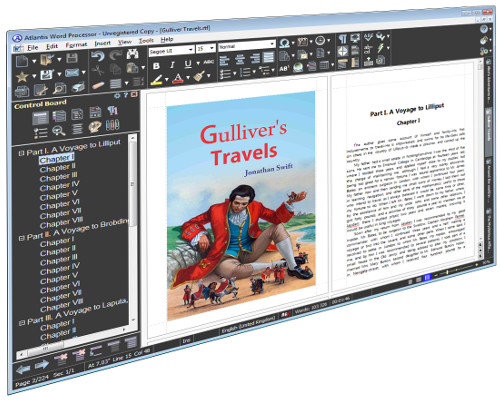Click the Print preview magnifier toolbar icon
The width and height of the screenshot is (500, 400).
[x=59, y=88]
